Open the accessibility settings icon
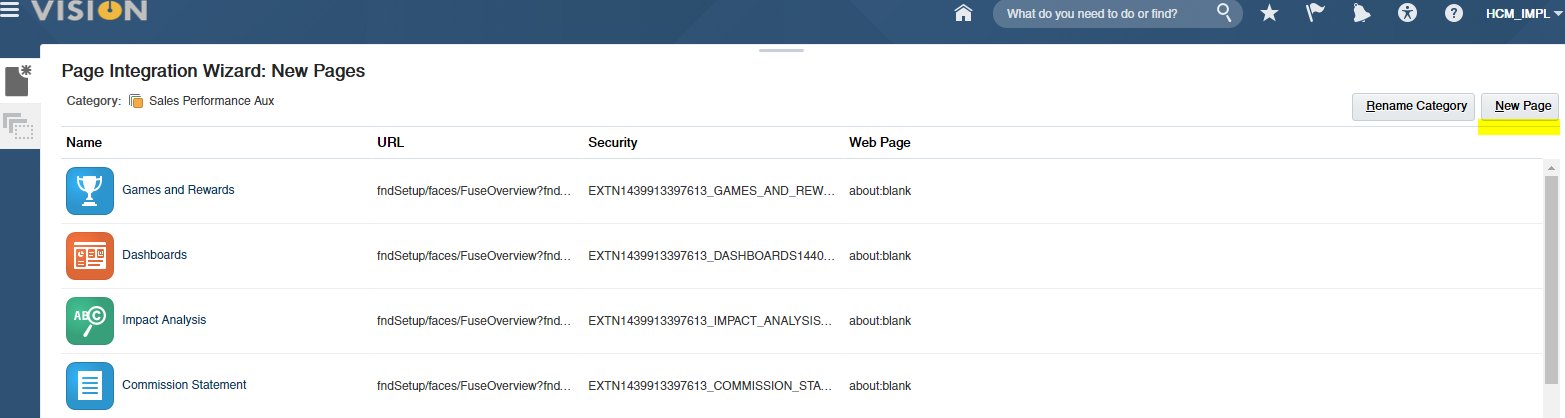Screen dimensions: 1565x418 point(1408,13)
